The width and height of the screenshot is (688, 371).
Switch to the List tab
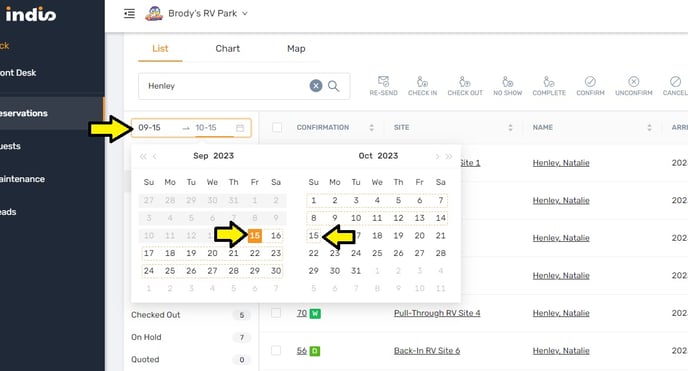coord(160,49)
